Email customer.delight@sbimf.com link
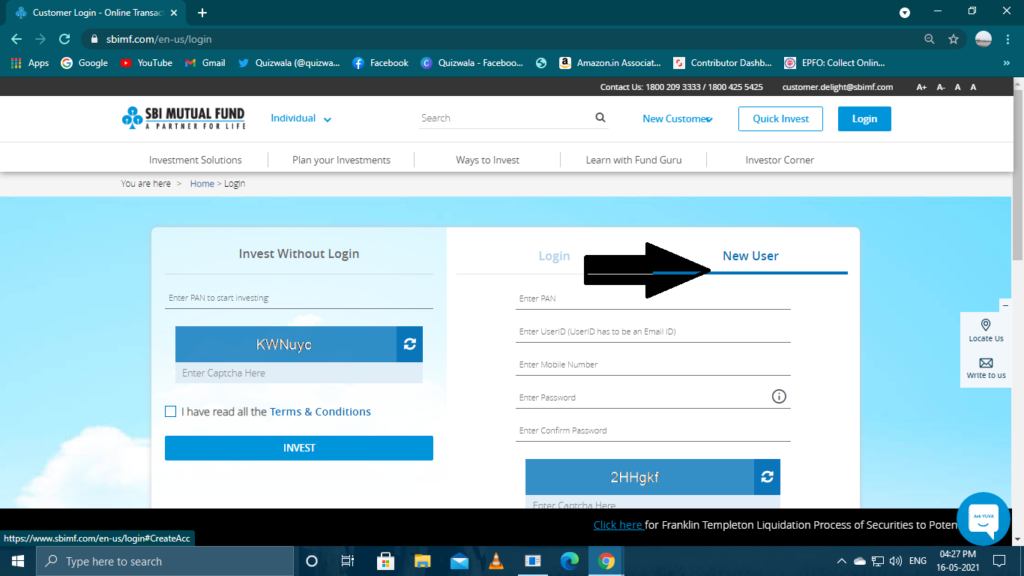1024x576 pixels. pos(837,87)
